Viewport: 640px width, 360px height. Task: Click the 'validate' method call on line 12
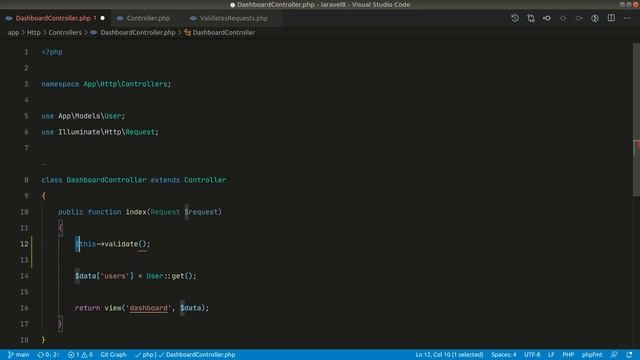pyautogui.click(x=121, y=244)
